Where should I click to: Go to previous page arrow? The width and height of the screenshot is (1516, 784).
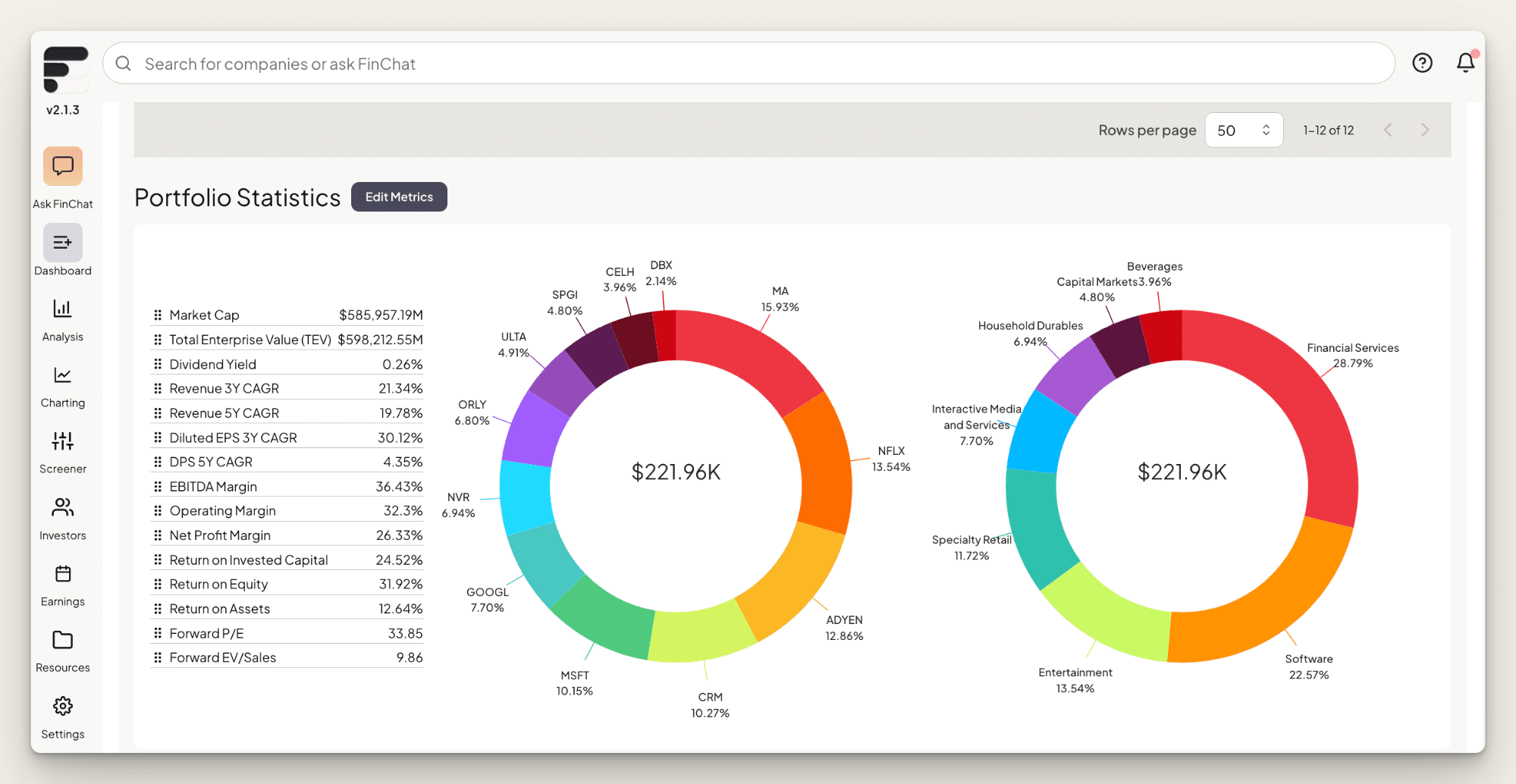coord(1388,130)
